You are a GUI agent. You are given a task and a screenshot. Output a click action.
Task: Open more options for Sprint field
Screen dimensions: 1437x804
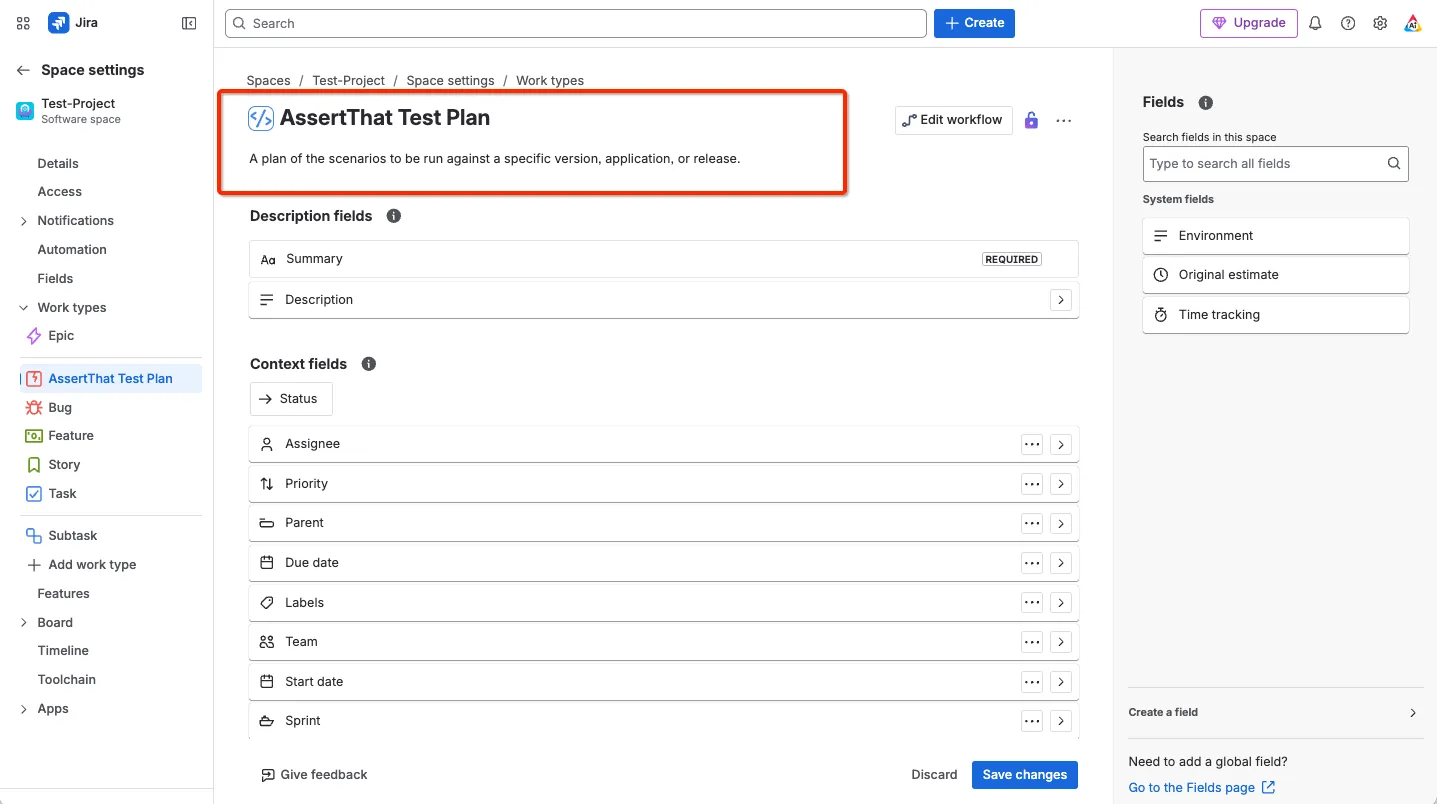pyautogui.click(x=1032, y=721)
